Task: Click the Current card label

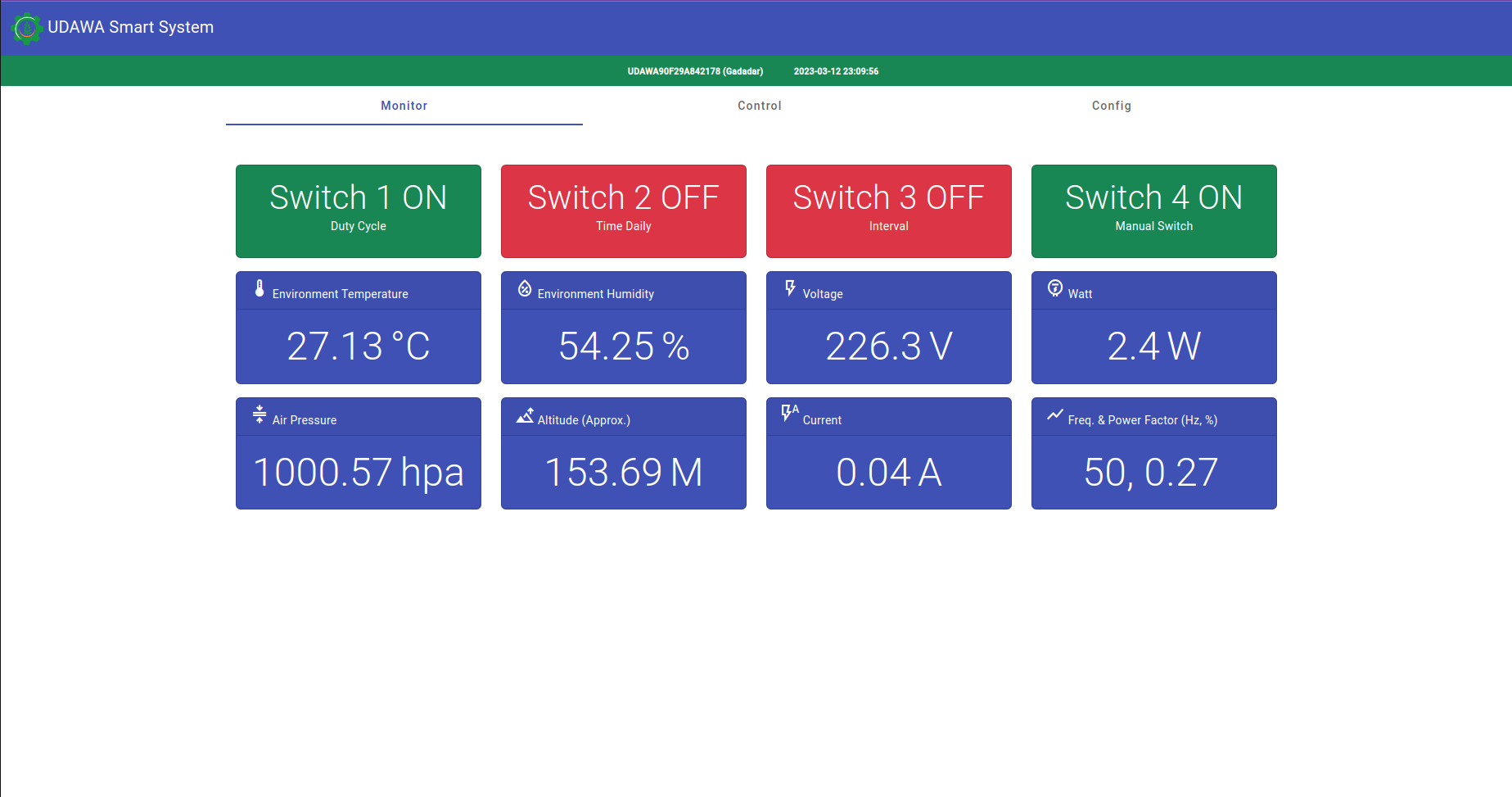Action: coord(822,420)
